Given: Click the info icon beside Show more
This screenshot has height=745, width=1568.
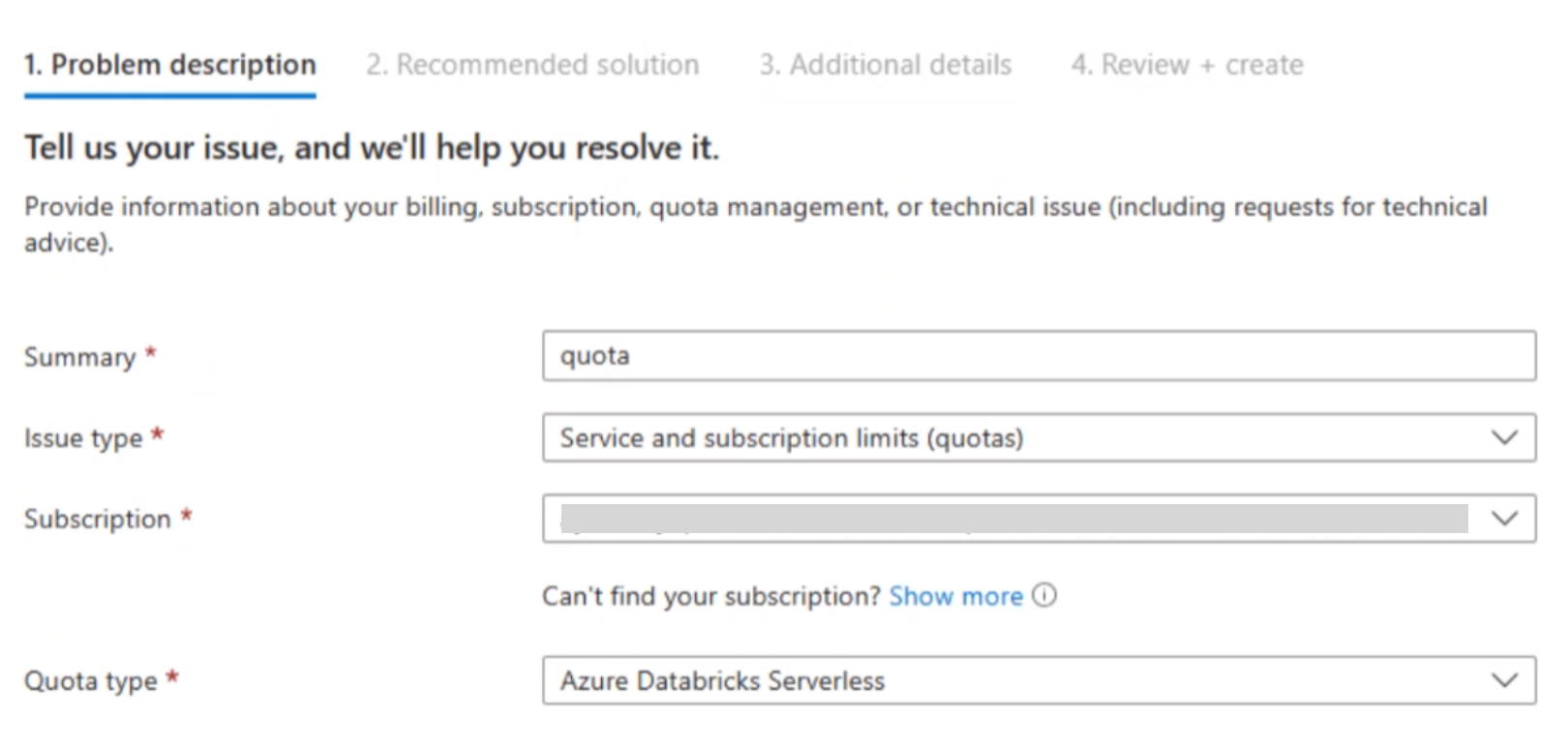Looking at the screenshot, I should (1044, 595).
